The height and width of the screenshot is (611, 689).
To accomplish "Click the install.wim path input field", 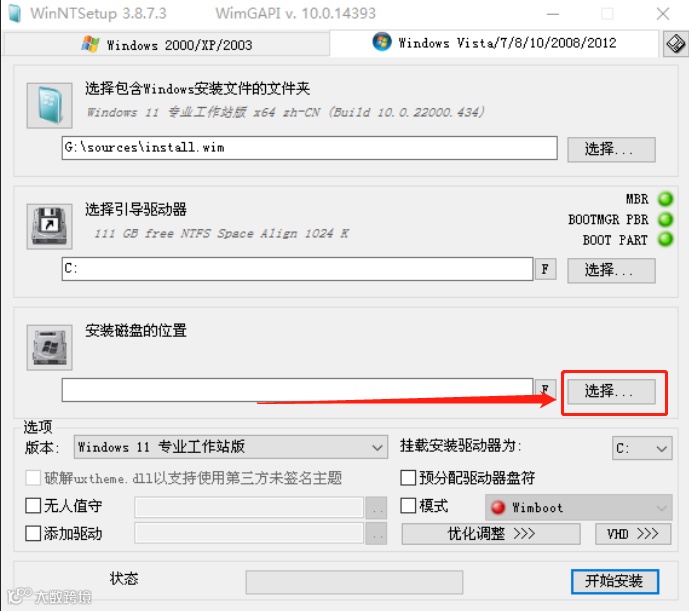I will pyautogui.click(x=309, y=148).
